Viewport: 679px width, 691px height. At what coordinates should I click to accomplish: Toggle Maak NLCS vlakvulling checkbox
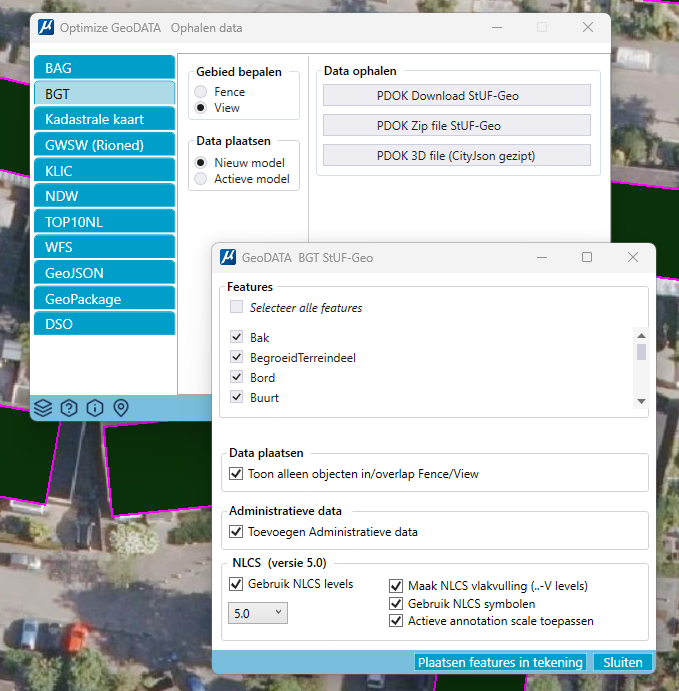[396, 586]
